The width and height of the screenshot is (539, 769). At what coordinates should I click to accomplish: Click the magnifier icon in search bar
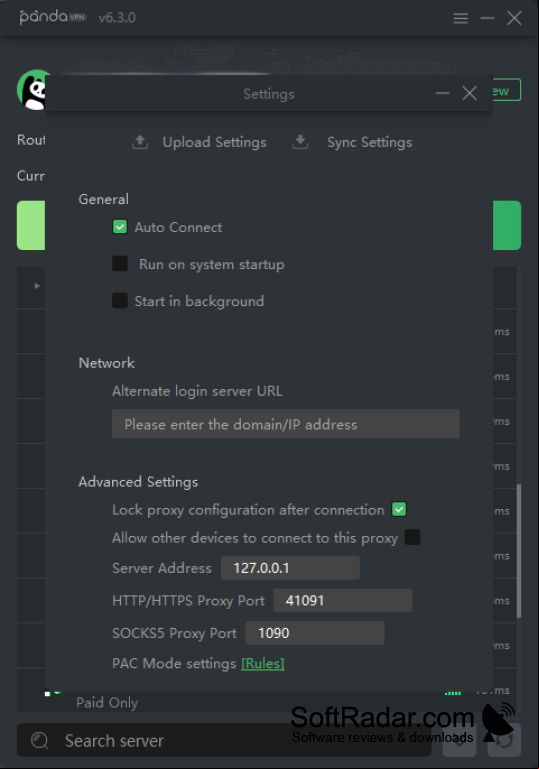coord(40,740)
